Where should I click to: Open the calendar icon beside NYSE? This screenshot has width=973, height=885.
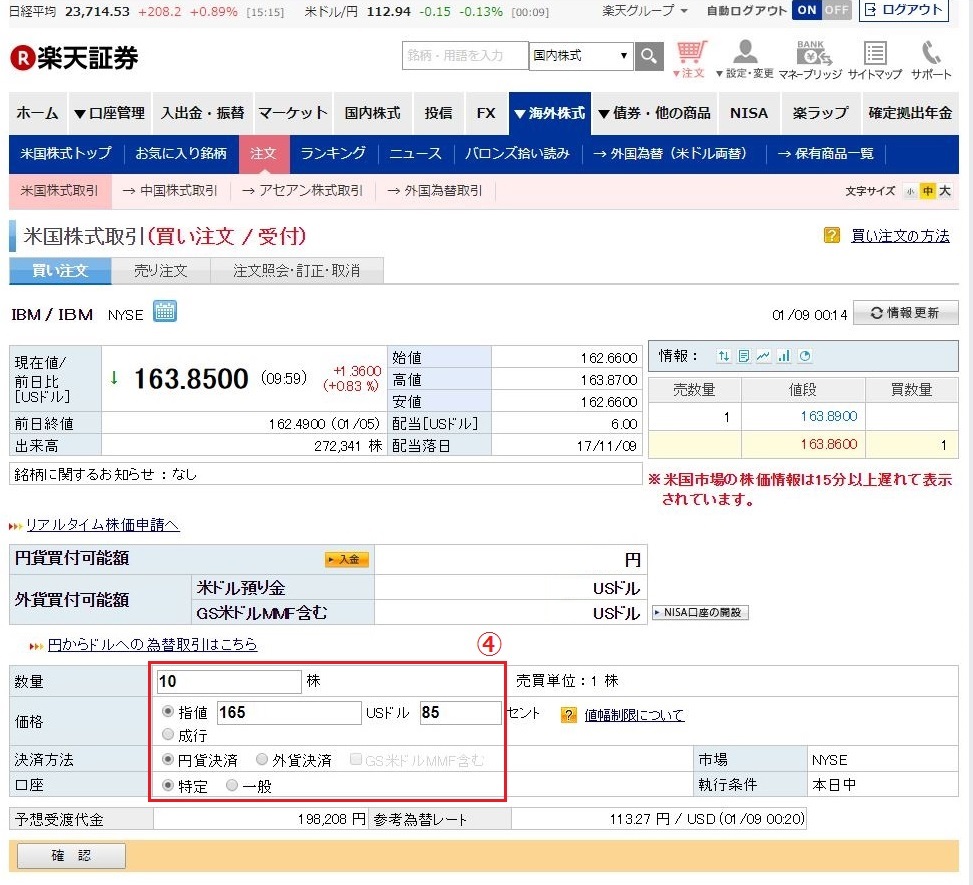(x=164, y=312)
